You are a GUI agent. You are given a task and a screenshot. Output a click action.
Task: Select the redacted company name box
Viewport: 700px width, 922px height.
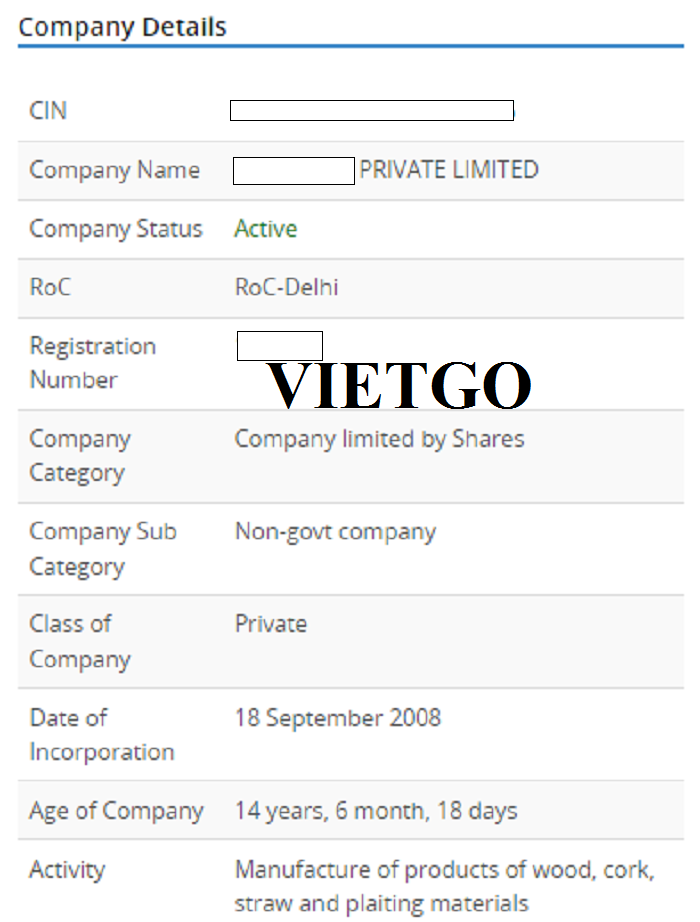click(294, 171)
